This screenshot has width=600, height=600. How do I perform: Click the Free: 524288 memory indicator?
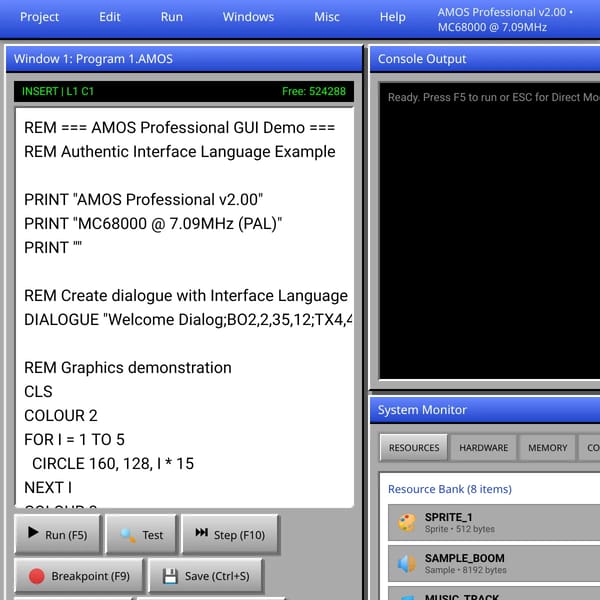pyautogui.click(x=313, y=91)
